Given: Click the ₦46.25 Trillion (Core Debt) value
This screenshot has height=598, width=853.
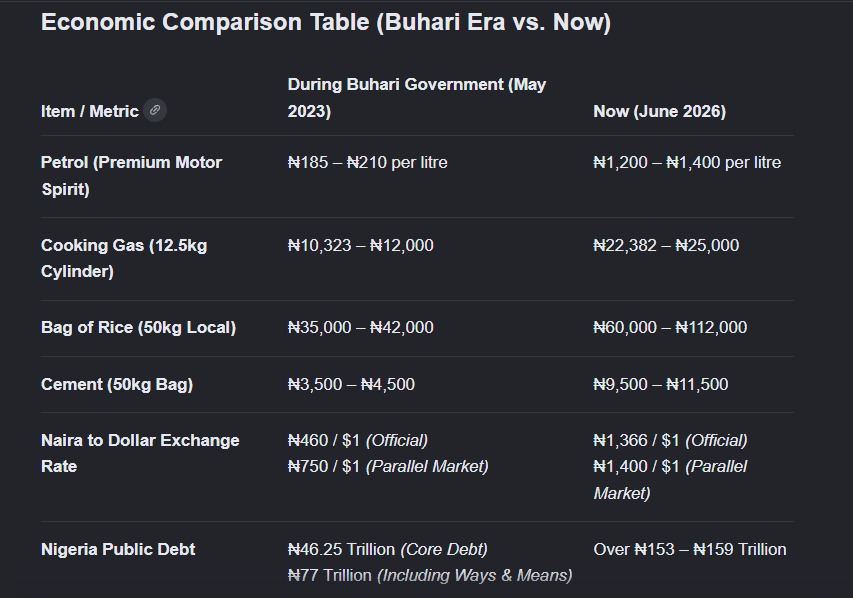Looking at the screenshot, I should [387, 549].
